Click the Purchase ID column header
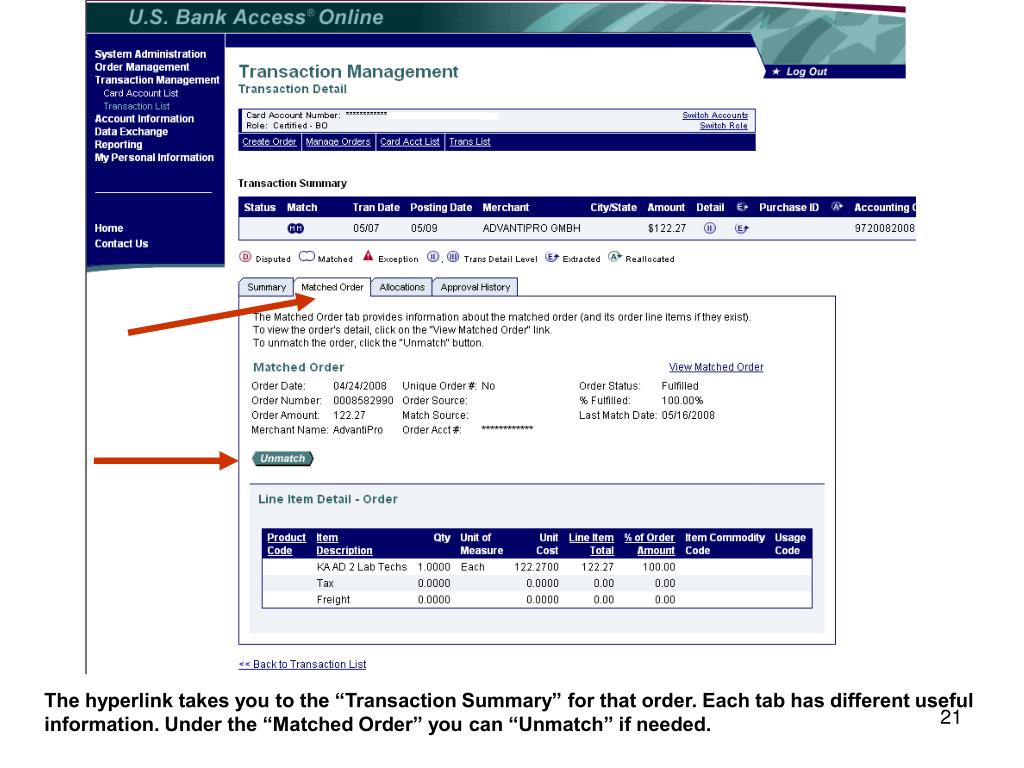 (x=788, y=207)
